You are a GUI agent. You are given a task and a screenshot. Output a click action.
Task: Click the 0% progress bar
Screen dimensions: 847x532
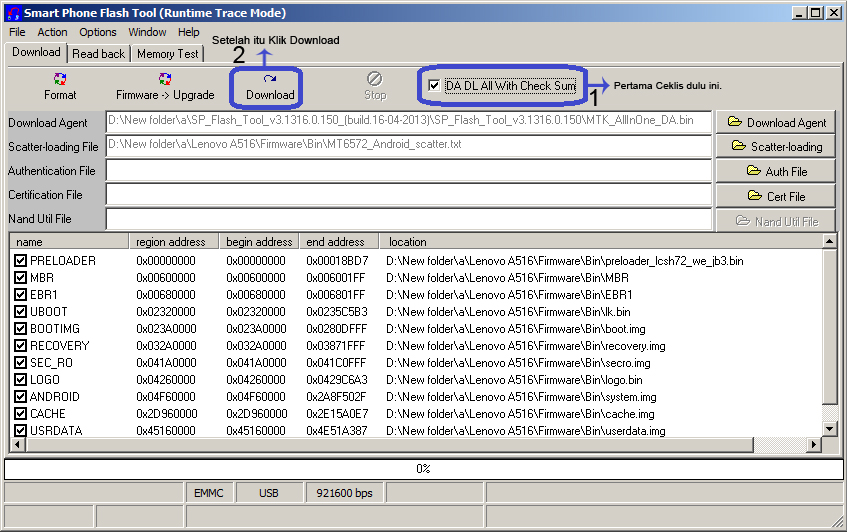[424, 468]
